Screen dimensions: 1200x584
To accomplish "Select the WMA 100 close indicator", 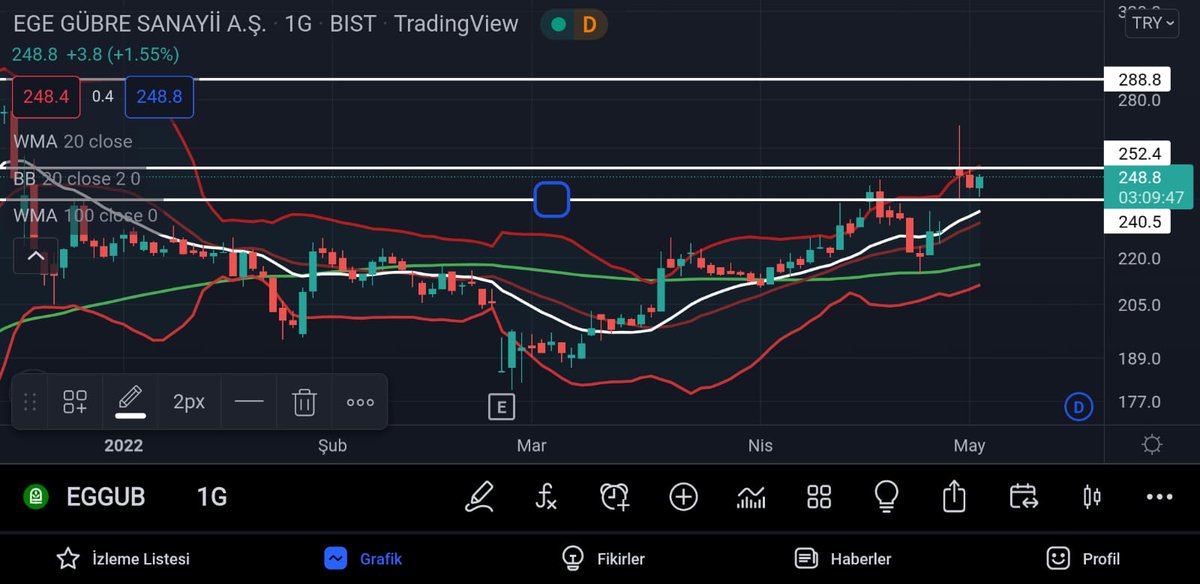I will tap(85, 215).
